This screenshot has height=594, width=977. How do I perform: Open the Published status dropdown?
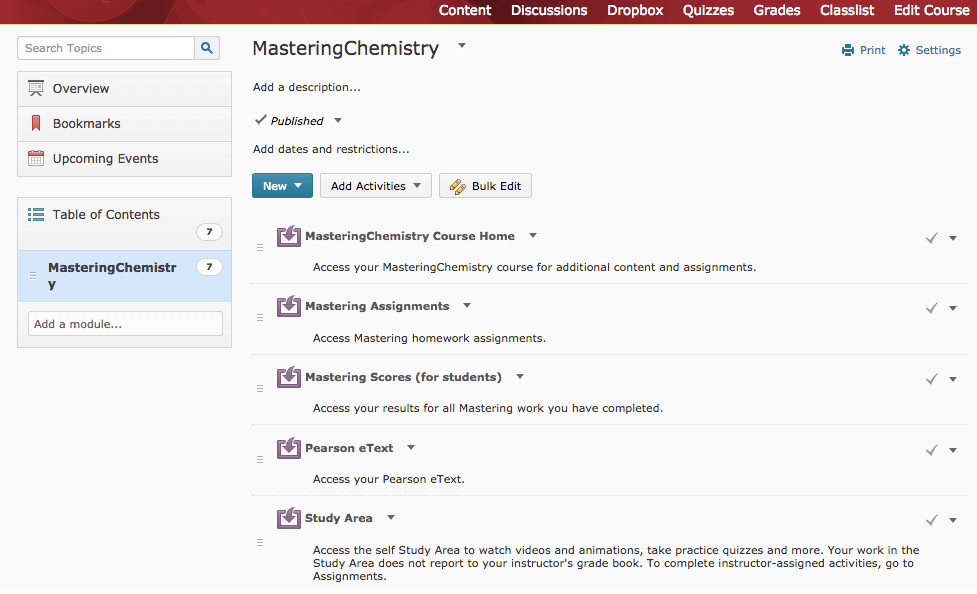338,121
